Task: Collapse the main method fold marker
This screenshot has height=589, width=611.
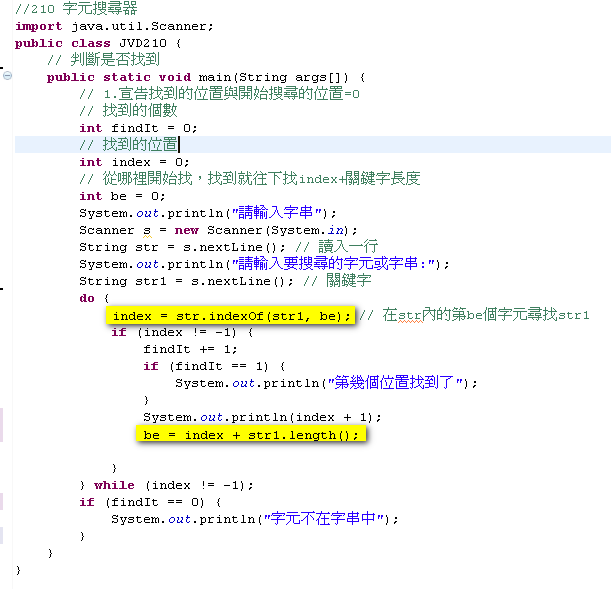Action: click(7, 76)
